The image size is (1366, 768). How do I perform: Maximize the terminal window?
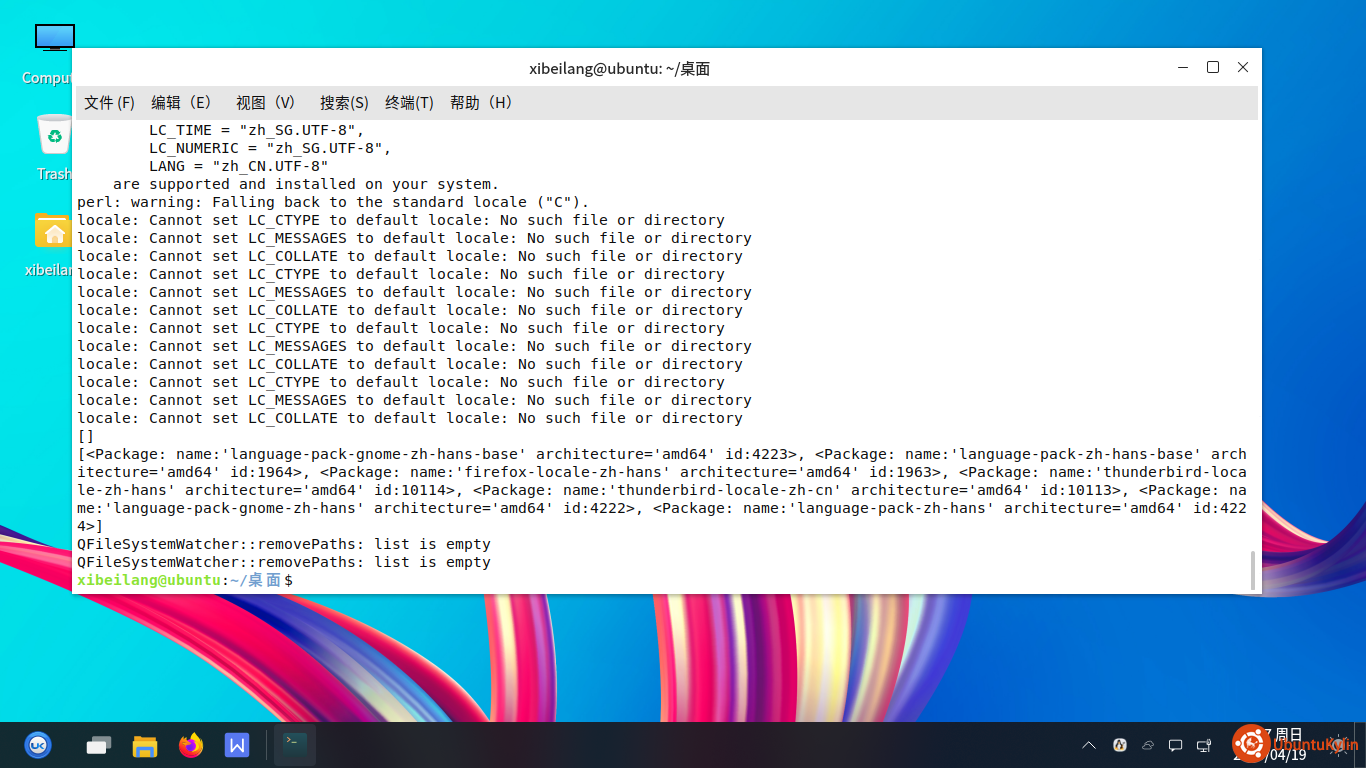tap(1212, 67)
